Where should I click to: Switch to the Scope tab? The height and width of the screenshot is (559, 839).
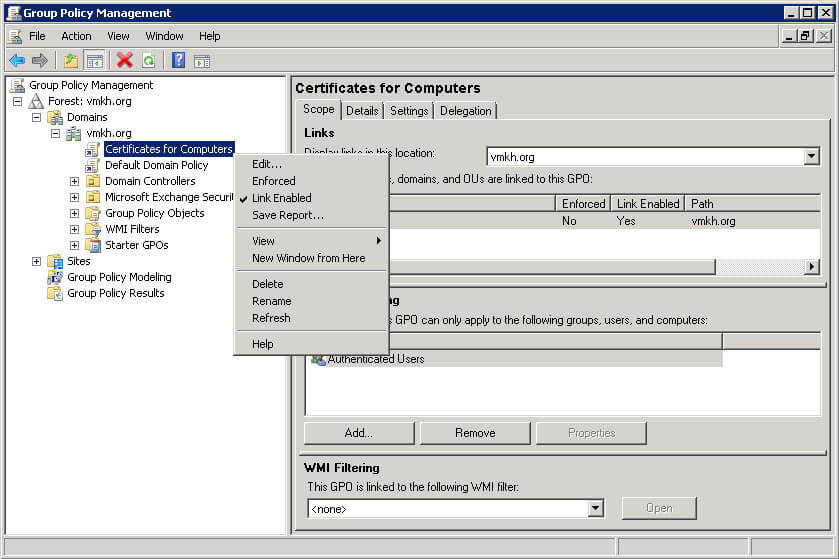click(318, 109)
